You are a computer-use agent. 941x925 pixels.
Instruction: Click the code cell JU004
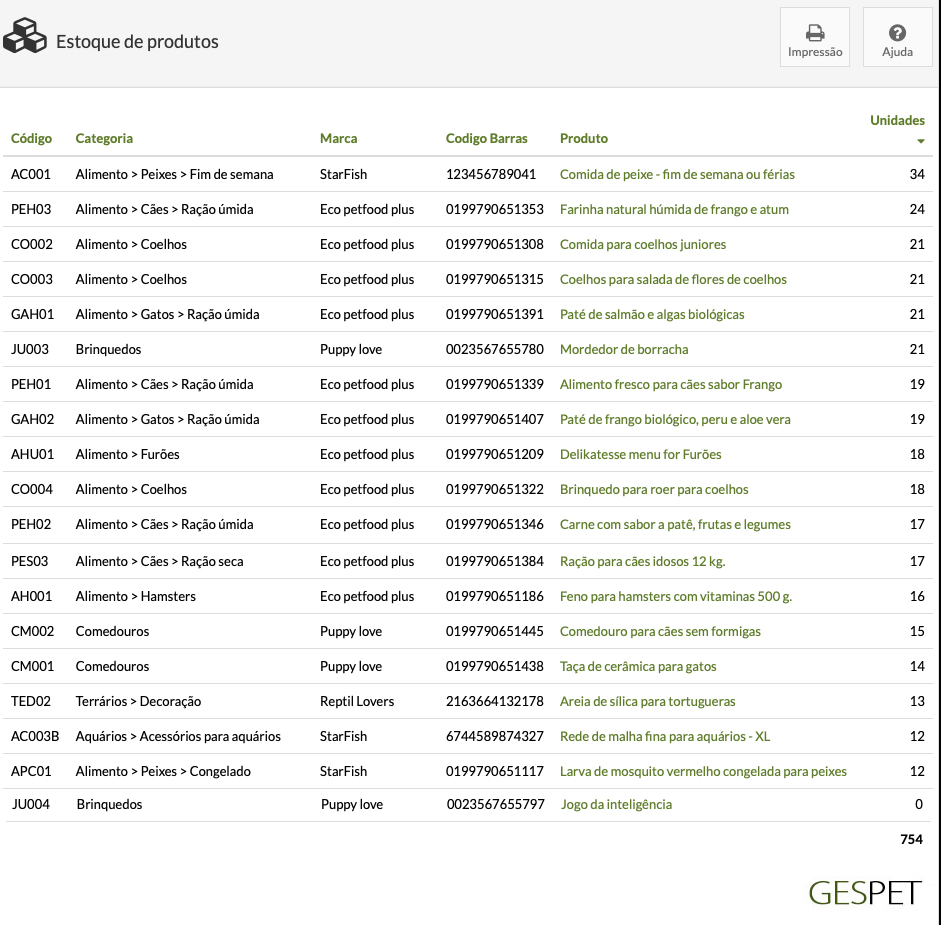(31, 804)
